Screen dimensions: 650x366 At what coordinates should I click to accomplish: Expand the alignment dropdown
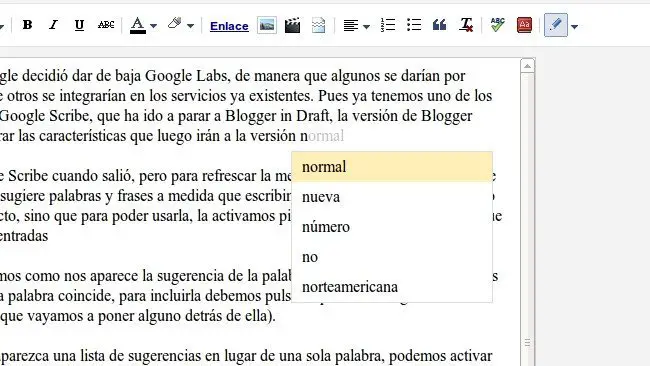pyautogui.click(x=366, y=27)
